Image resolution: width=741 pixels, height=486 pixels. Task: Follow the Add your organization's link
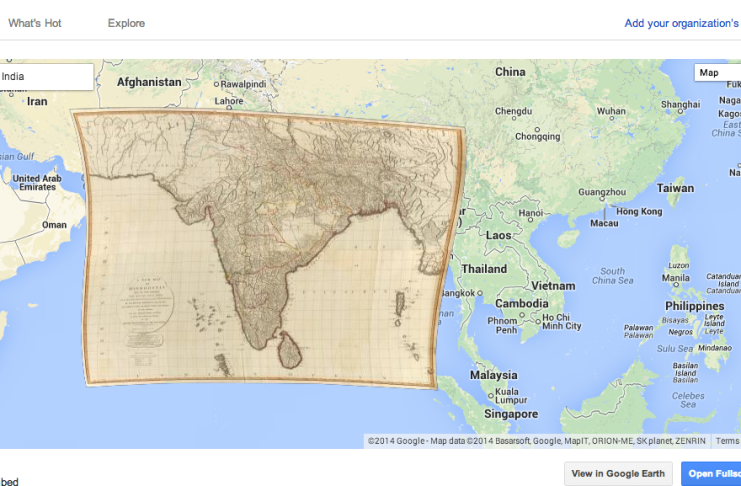point(682,23)
